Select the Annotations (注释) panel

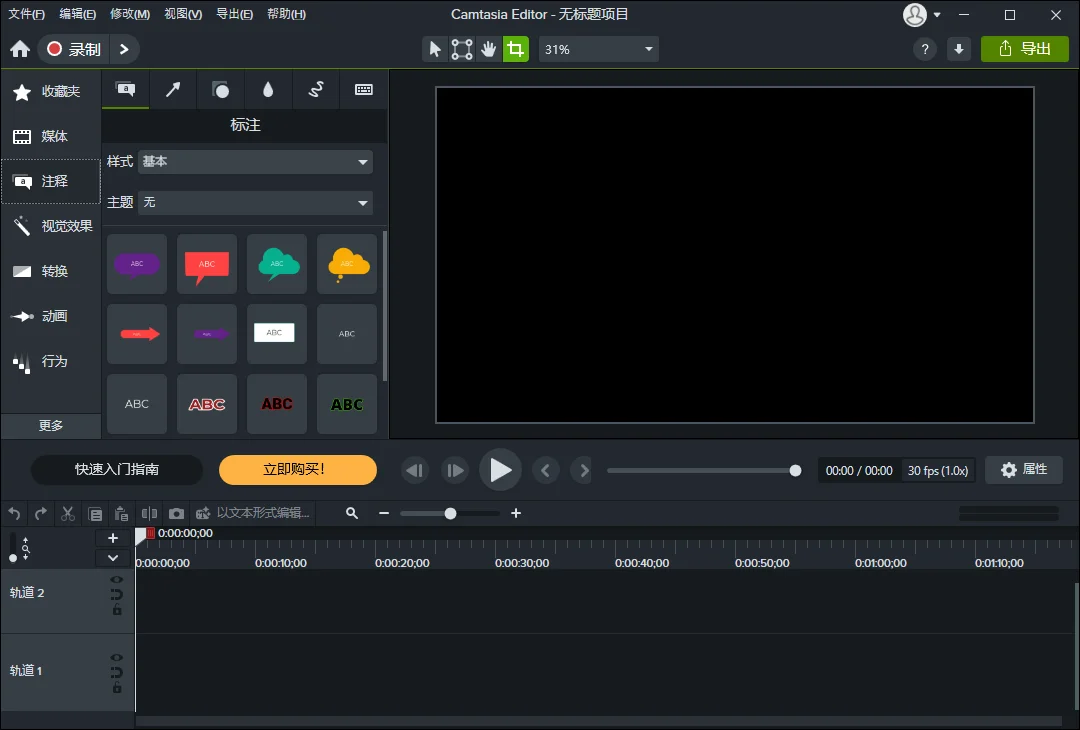[51, 181]
